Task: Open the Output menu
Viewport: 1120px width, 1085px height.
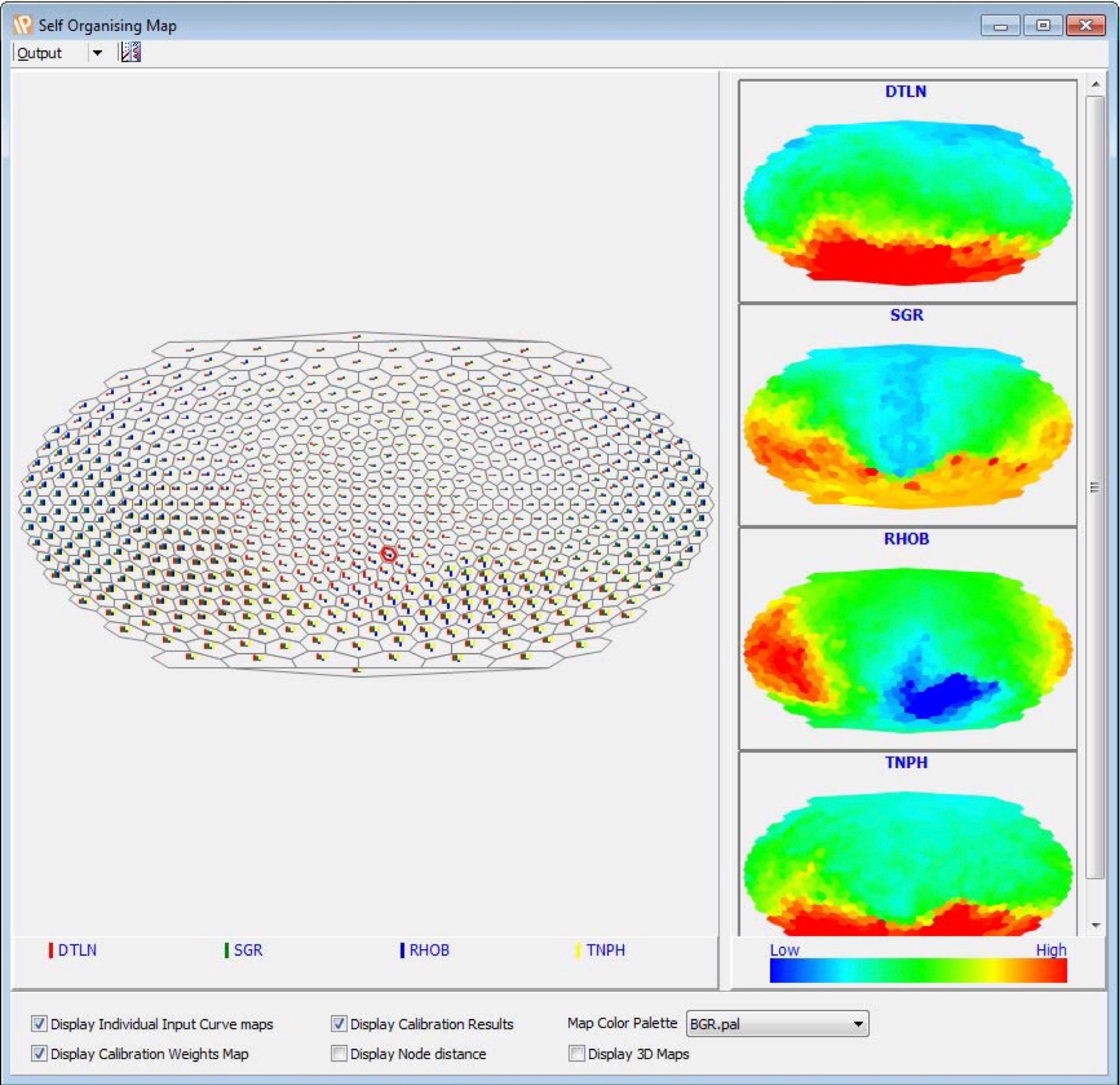Action: coord(38,52)
